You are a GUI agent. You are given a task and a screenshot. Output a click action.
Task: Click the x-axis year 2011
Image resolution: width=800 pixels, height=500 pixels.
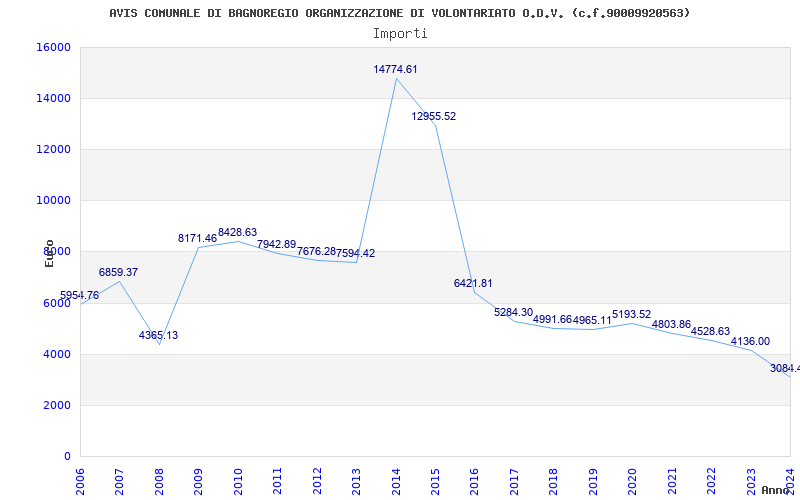point(278,481)
